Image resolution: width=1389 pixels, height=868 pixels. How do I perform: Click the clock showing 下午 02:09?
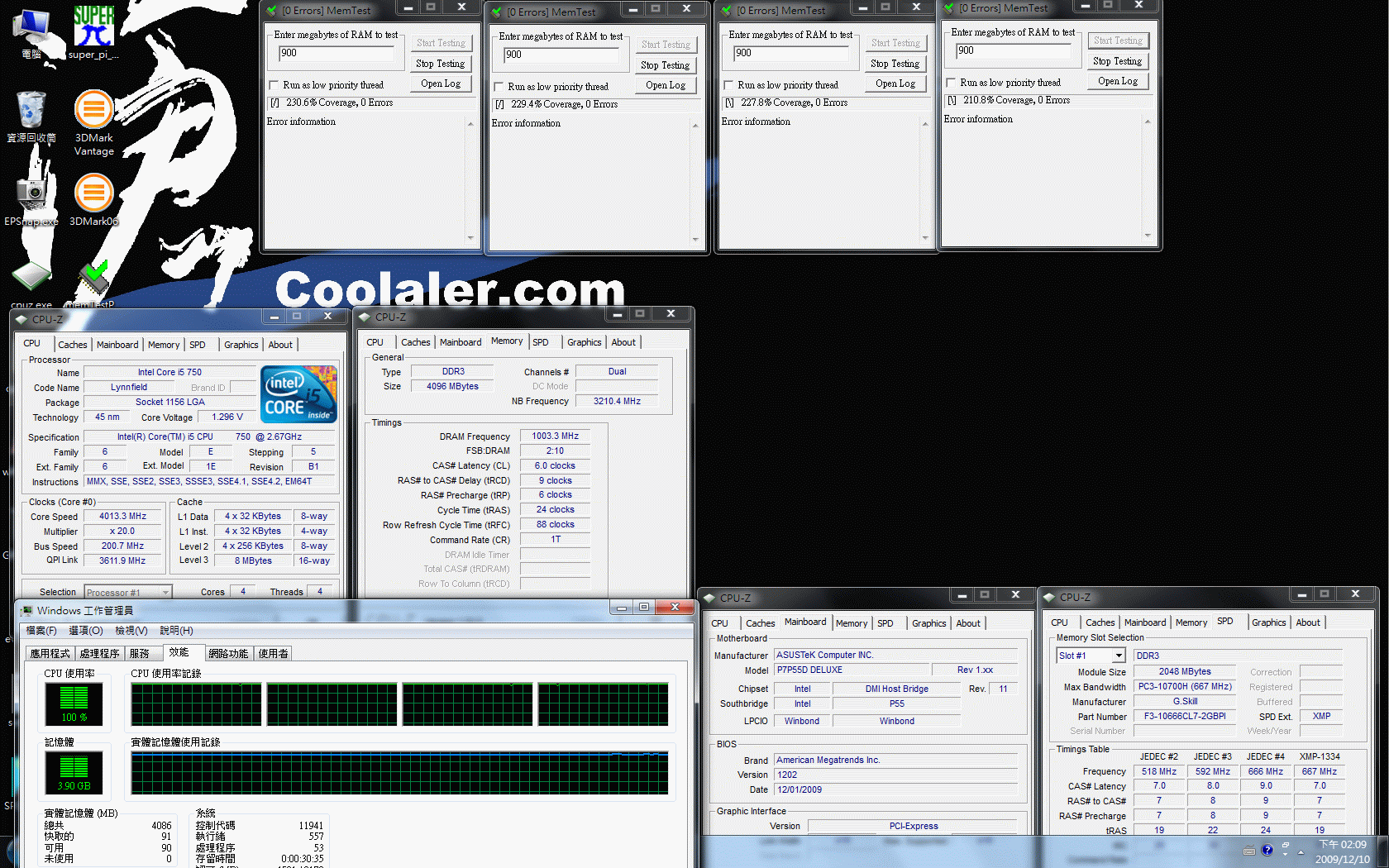(x=1342, y=845)
